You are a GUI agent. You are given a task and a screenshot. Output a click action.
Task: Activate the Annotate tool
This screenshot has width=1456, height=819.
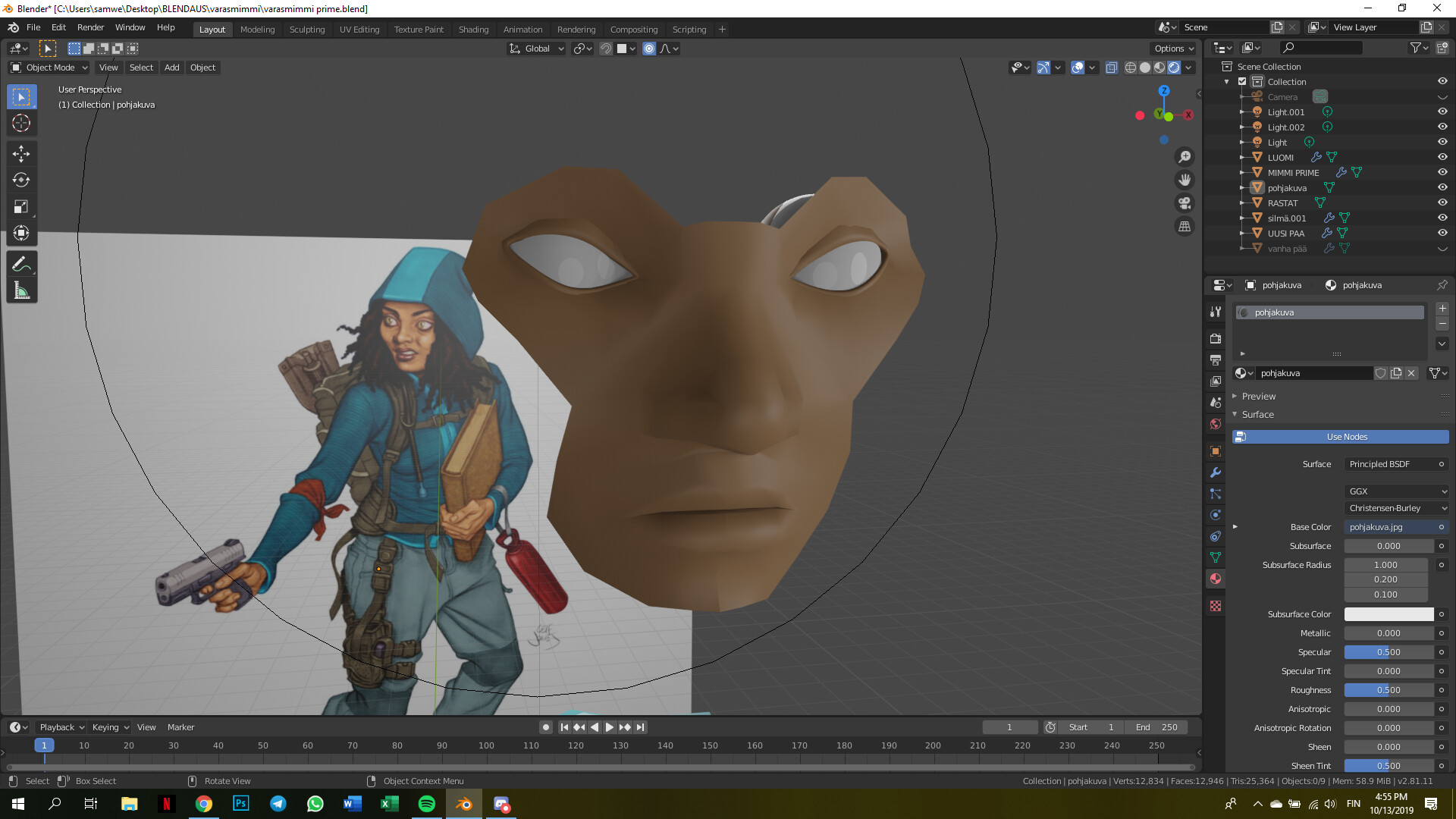click(x=21, y=263)
